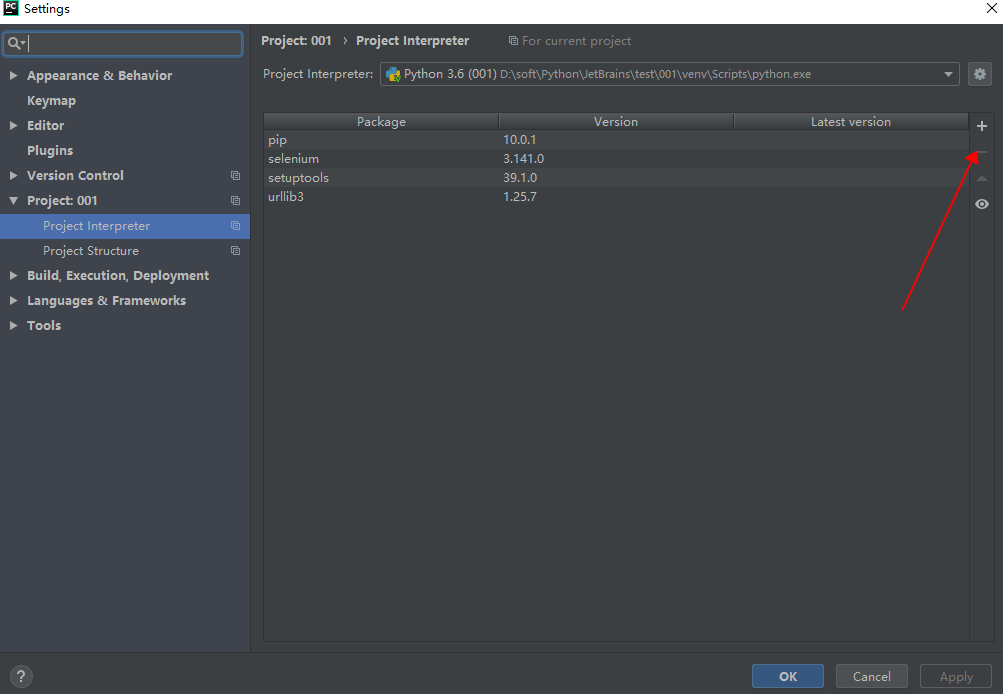
Task: Select Keymap settings
Action: (x=51, y=100)
